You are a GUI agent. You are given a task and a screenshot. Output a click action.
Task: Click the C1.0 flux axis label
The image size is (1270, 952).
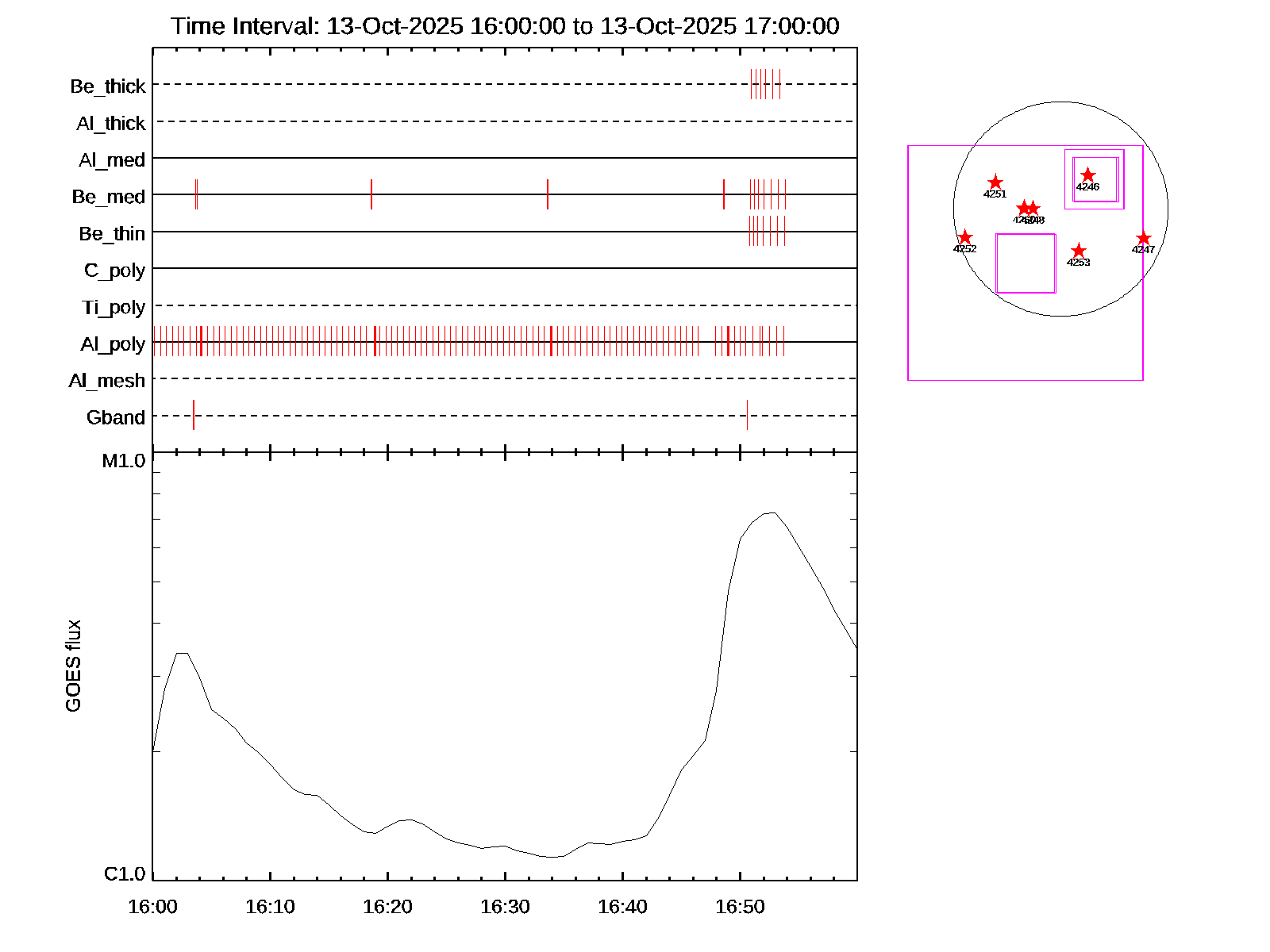(x=125, y=874)
